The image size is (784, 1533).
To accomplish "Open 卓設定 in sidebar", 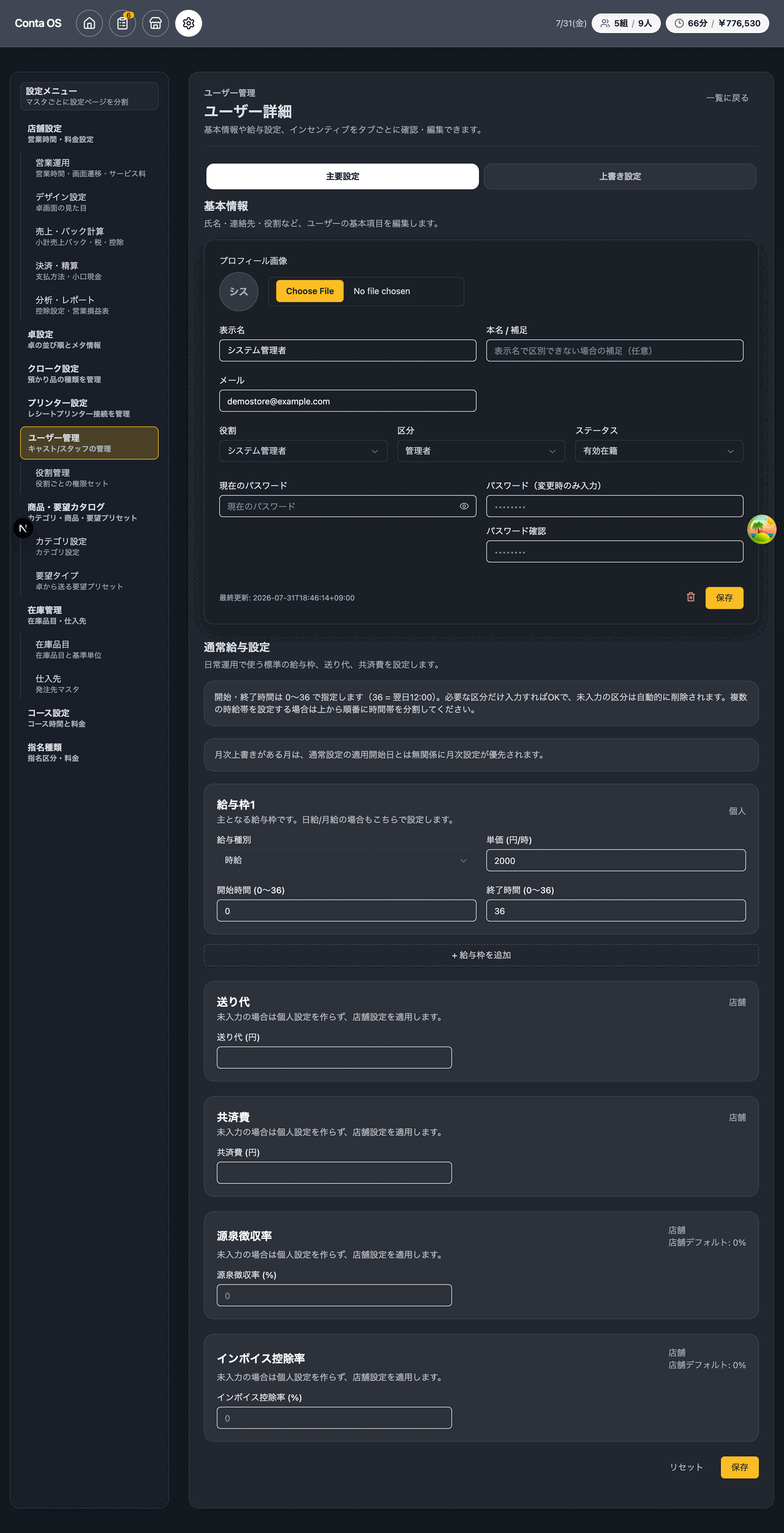I will (x=89, y=339).
